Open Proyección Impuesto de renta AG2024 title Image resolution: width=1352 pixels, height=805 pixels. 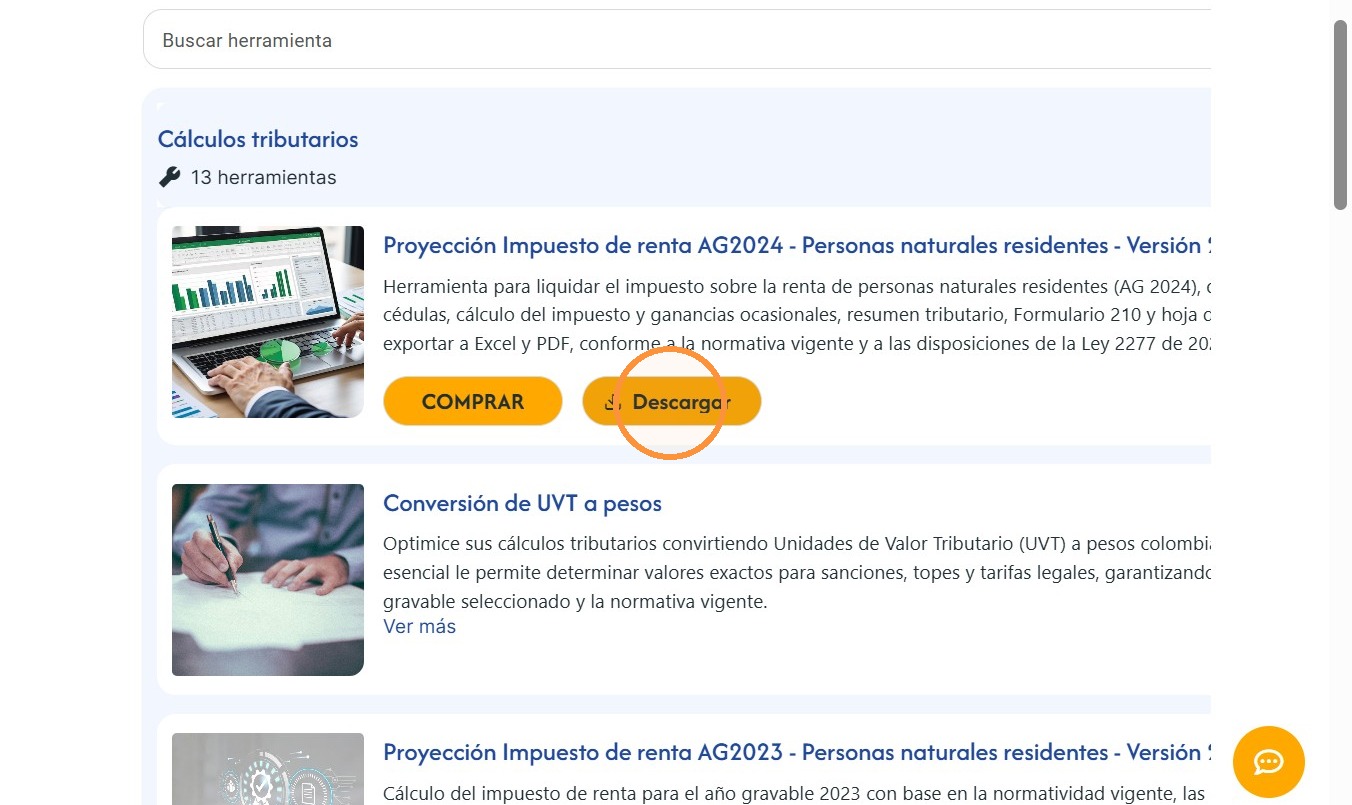tap(797, 245)
